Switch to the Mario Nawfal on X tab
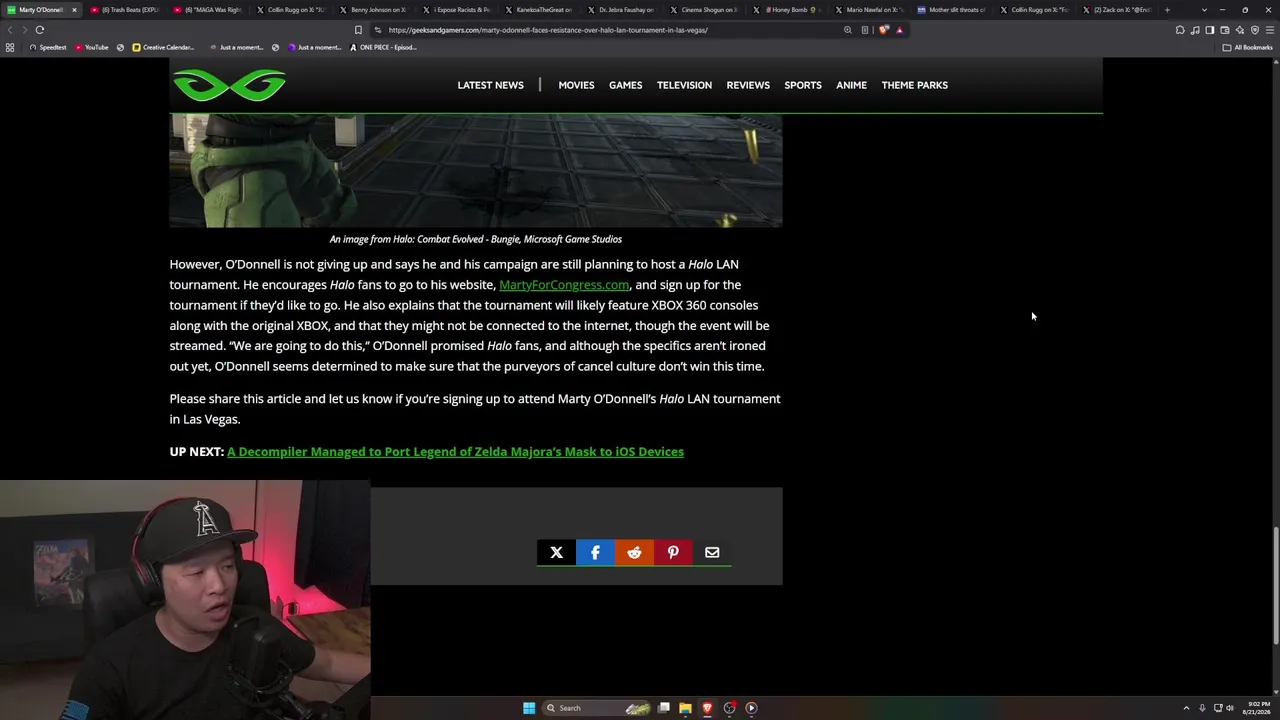 [x=870, y=10]
